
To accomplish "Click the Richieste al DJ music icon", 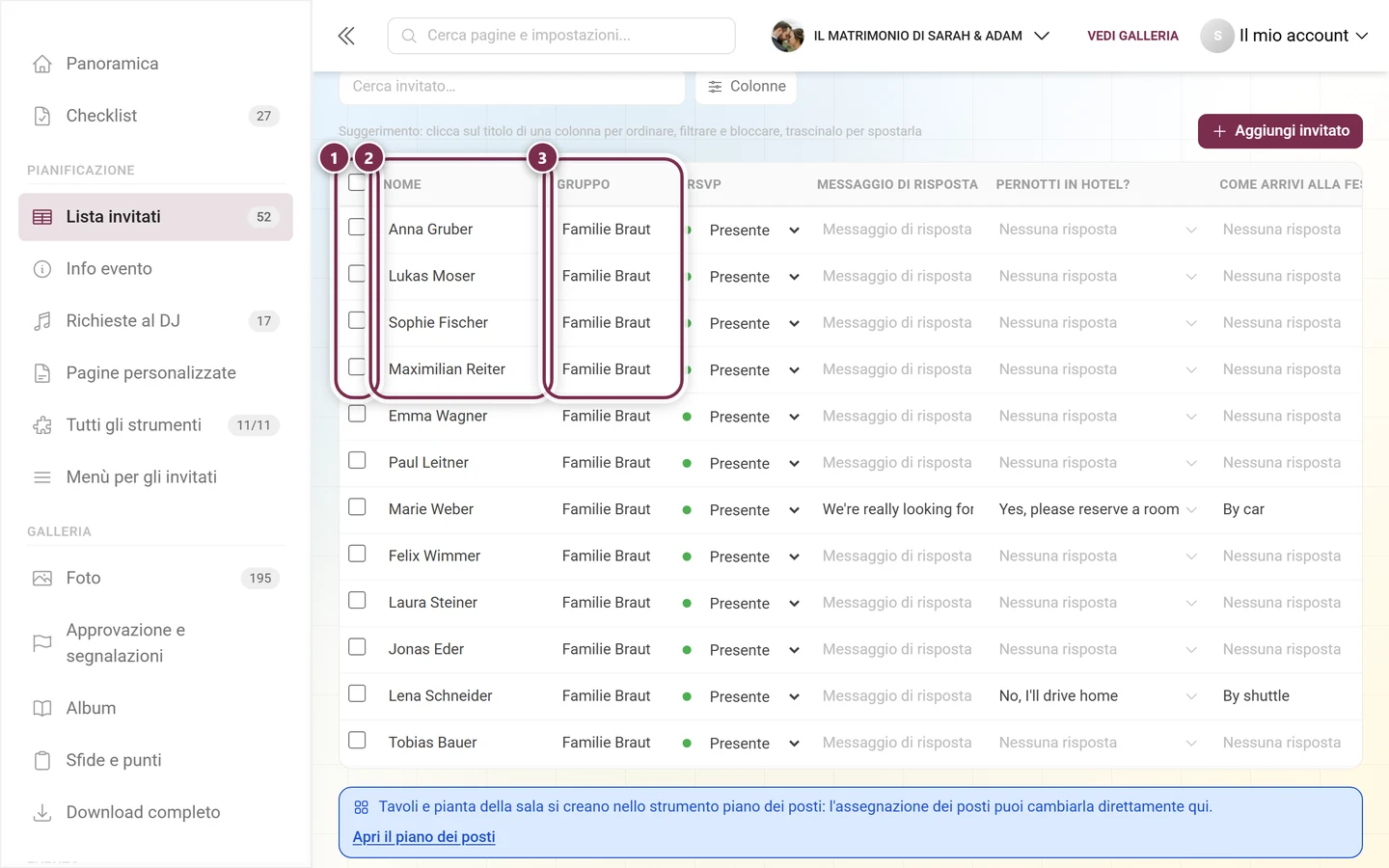I will [x=42, y=321].
